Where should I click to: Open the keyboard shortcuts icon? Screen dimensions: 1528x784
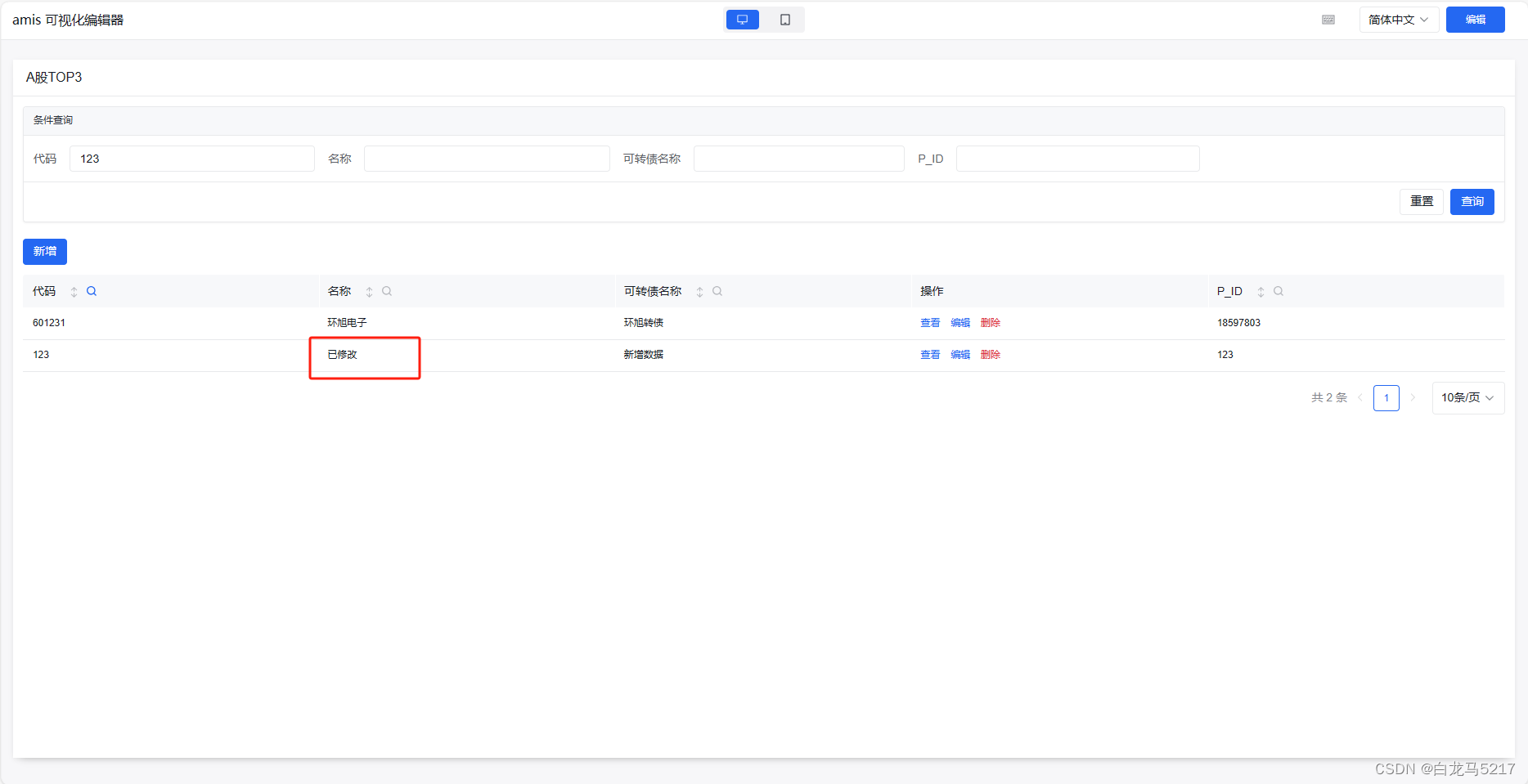point(1328,20)
